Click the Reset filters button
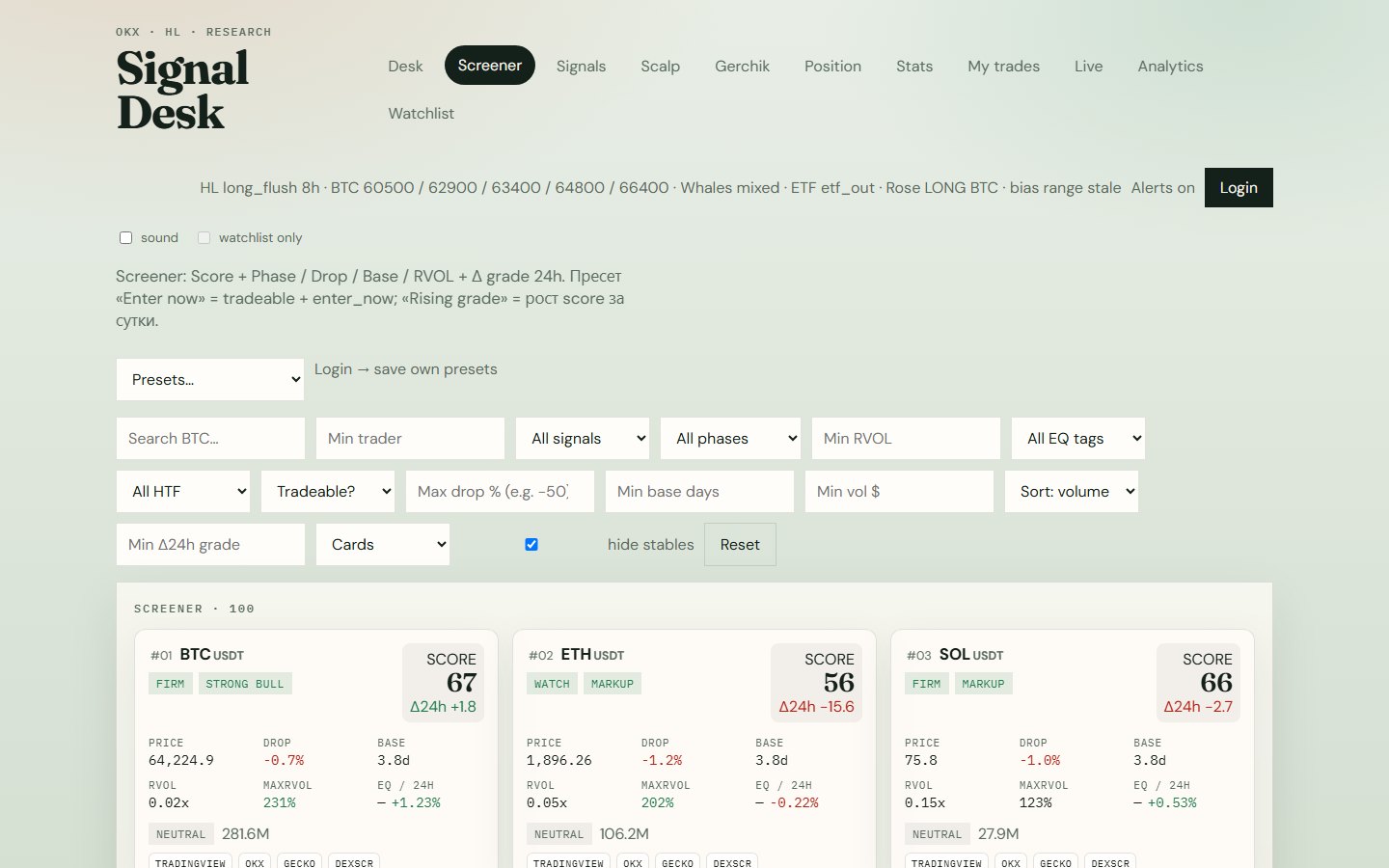Image resolution: width=1389 pixels, height=868 pixels. click(x=740, y=545)
